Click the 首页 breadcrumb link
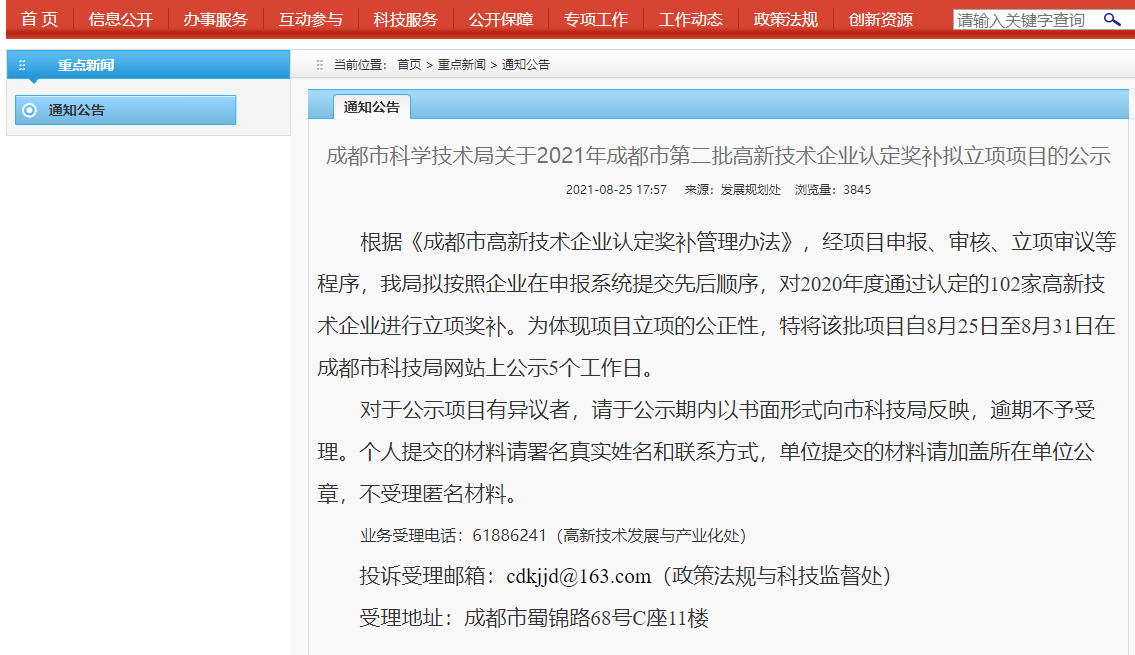 409,65
